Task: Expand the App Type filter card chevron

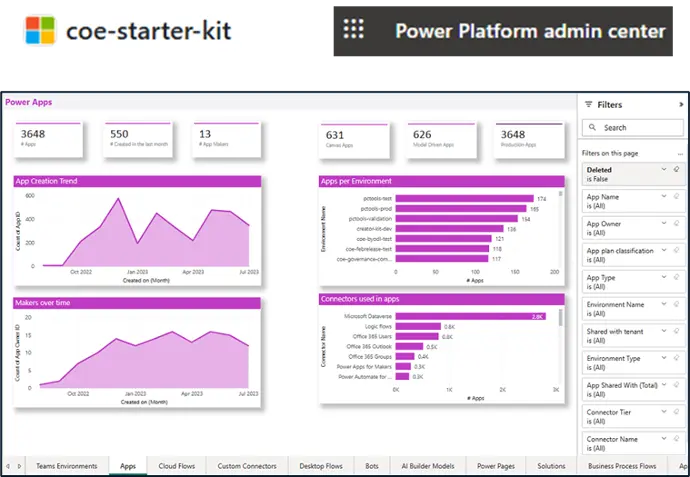Action: point(664,277)
